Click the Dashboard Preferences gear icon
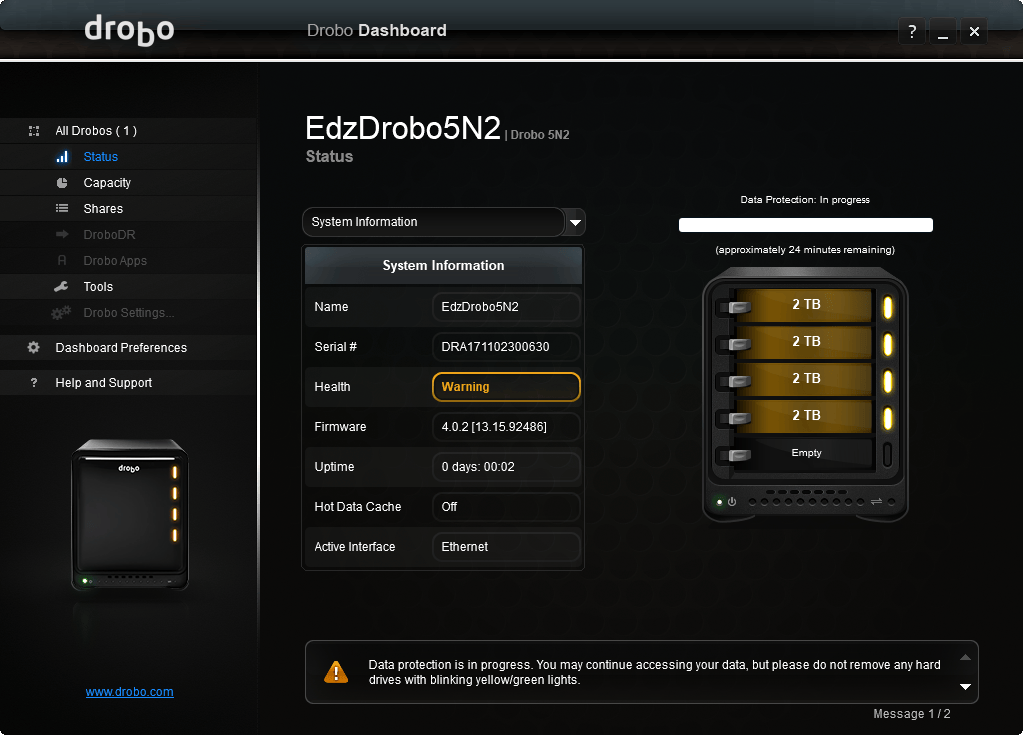The image size is (1023, 735). point(33,348)
